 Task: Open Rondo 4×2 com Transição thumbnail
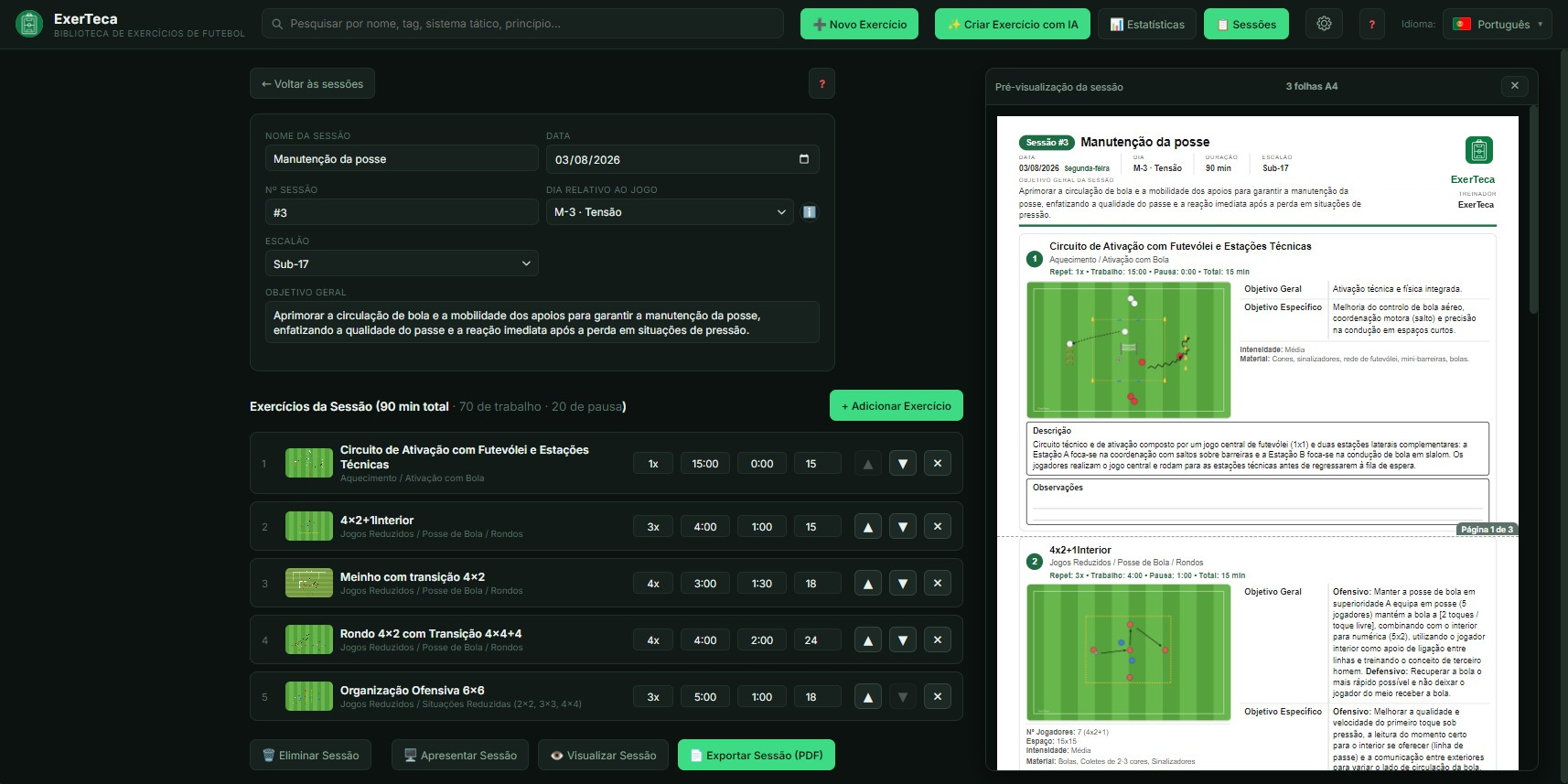[x=309, y=639]
